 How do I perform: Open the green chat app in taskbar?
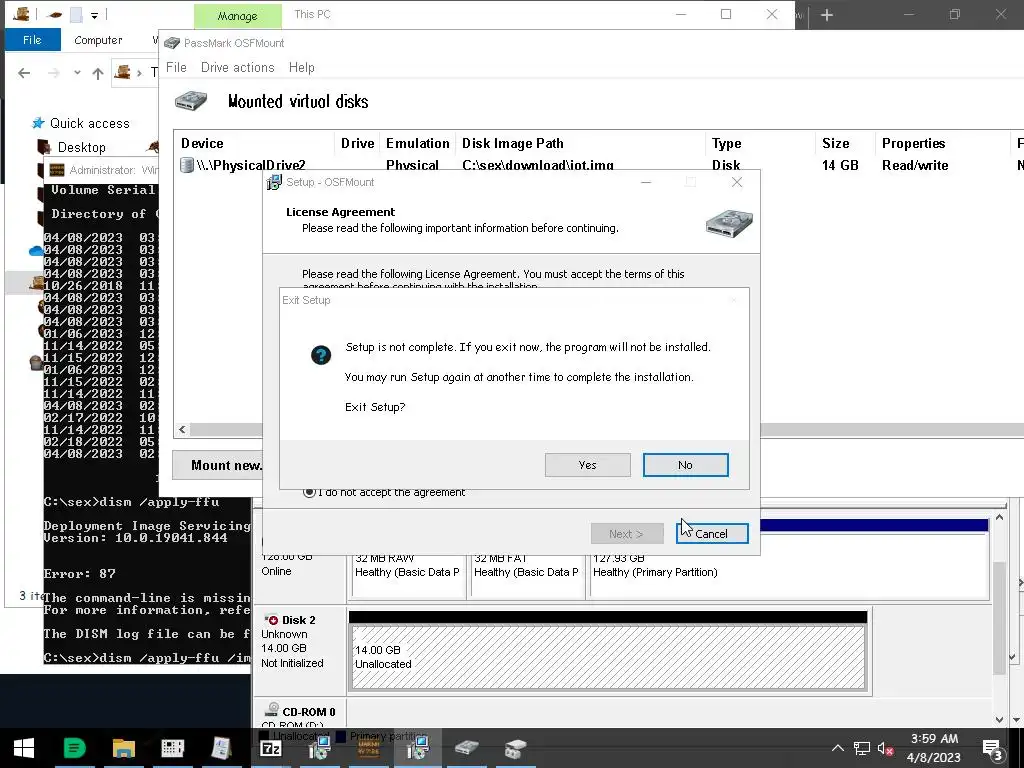click(74, 748)
